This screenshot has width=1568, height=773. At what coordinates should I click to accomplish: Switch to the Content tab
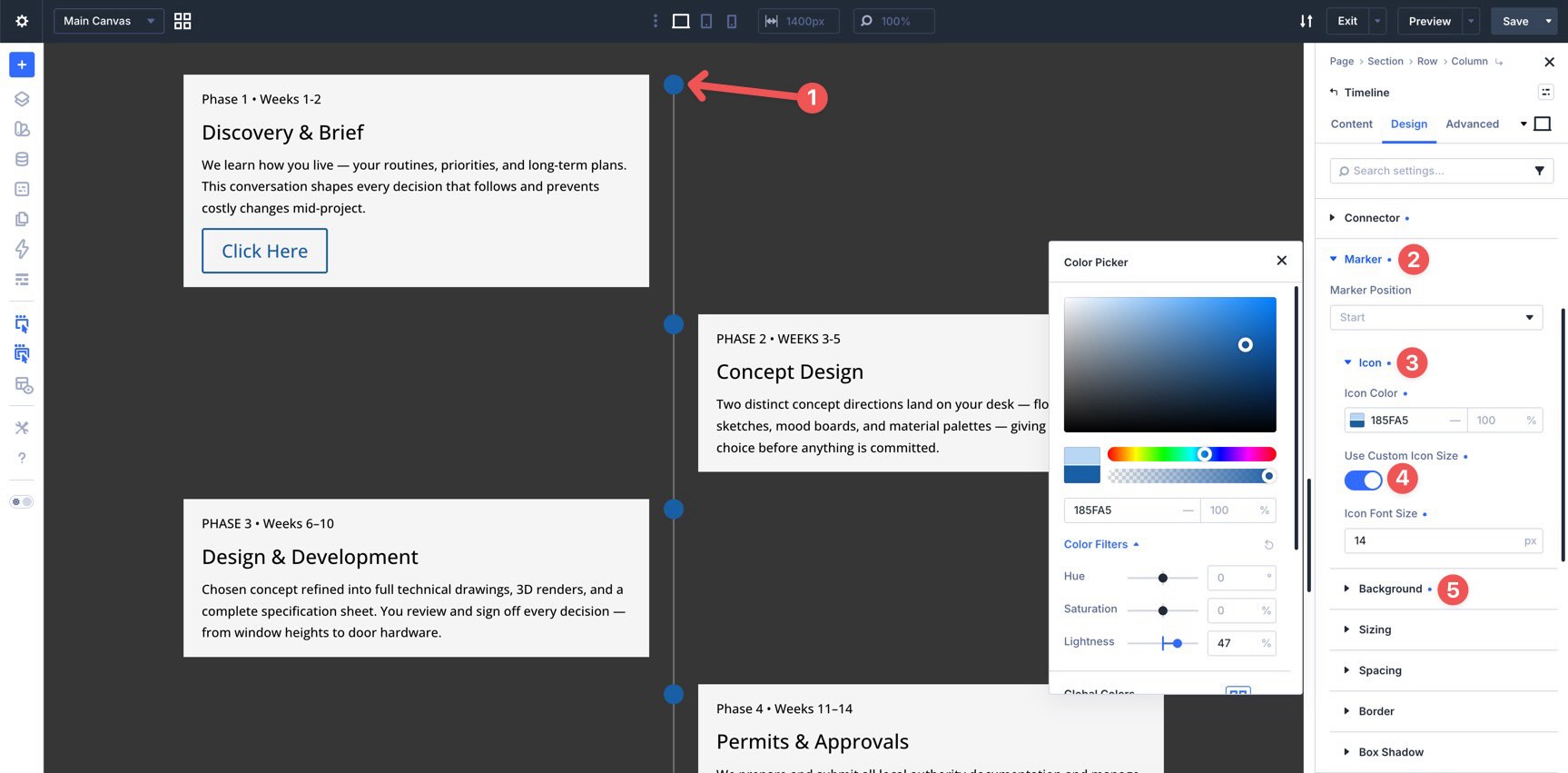pyautogui.click(x=1351, y=124)
